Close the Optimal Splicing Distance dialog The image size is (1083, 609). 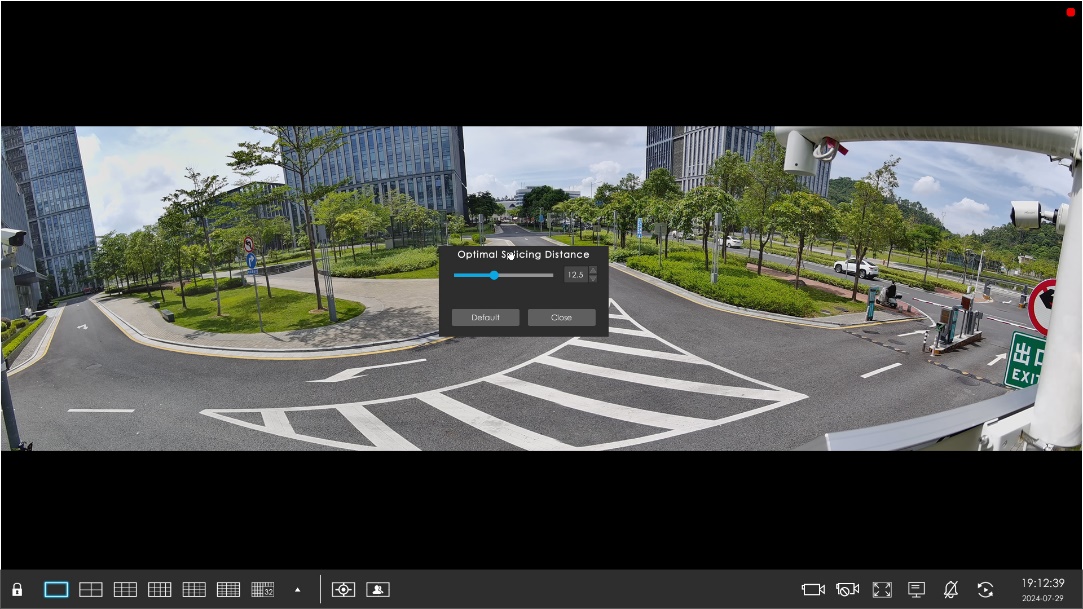[562, 318]
